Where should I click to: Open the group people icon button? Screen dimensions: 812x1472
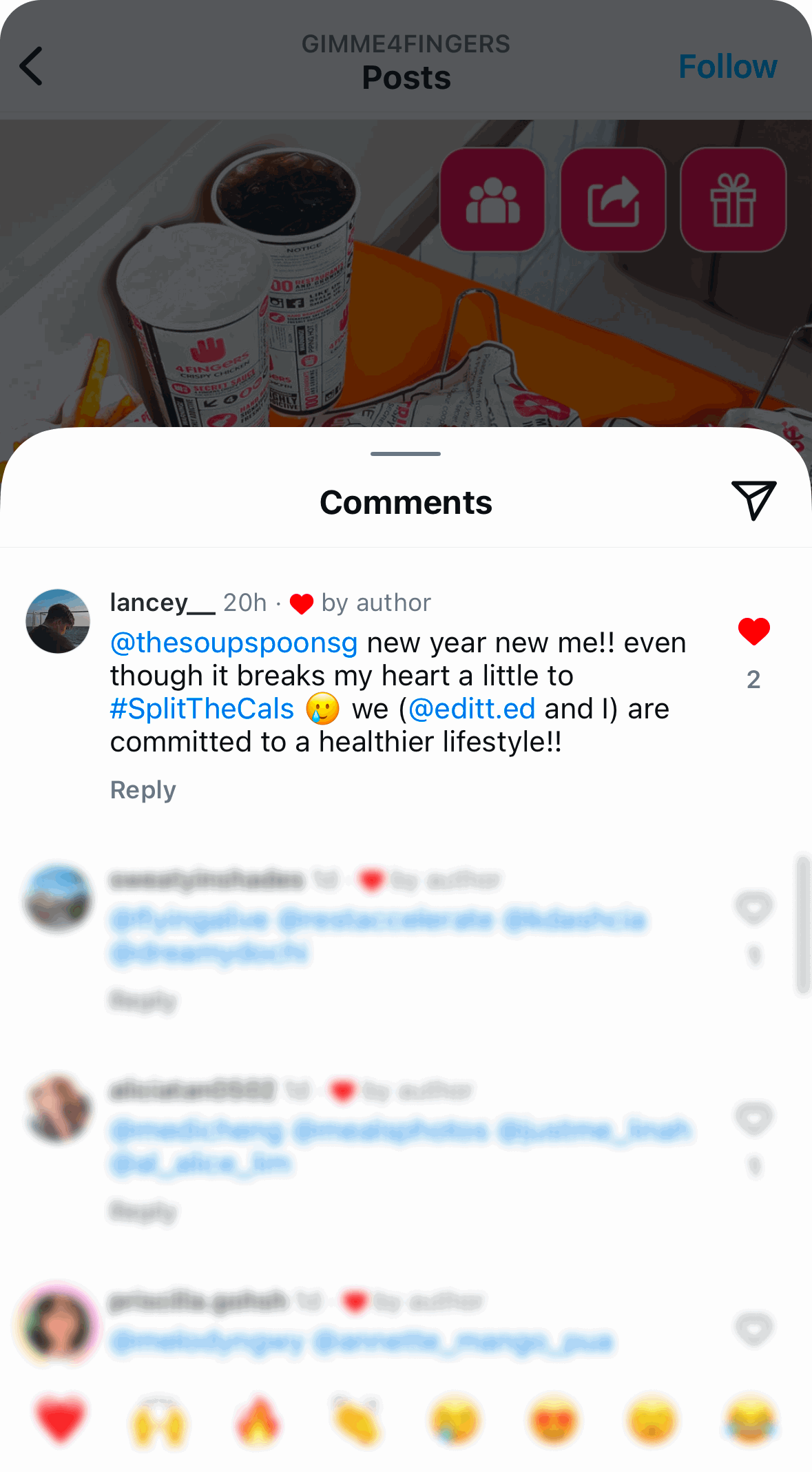[493, 200]
